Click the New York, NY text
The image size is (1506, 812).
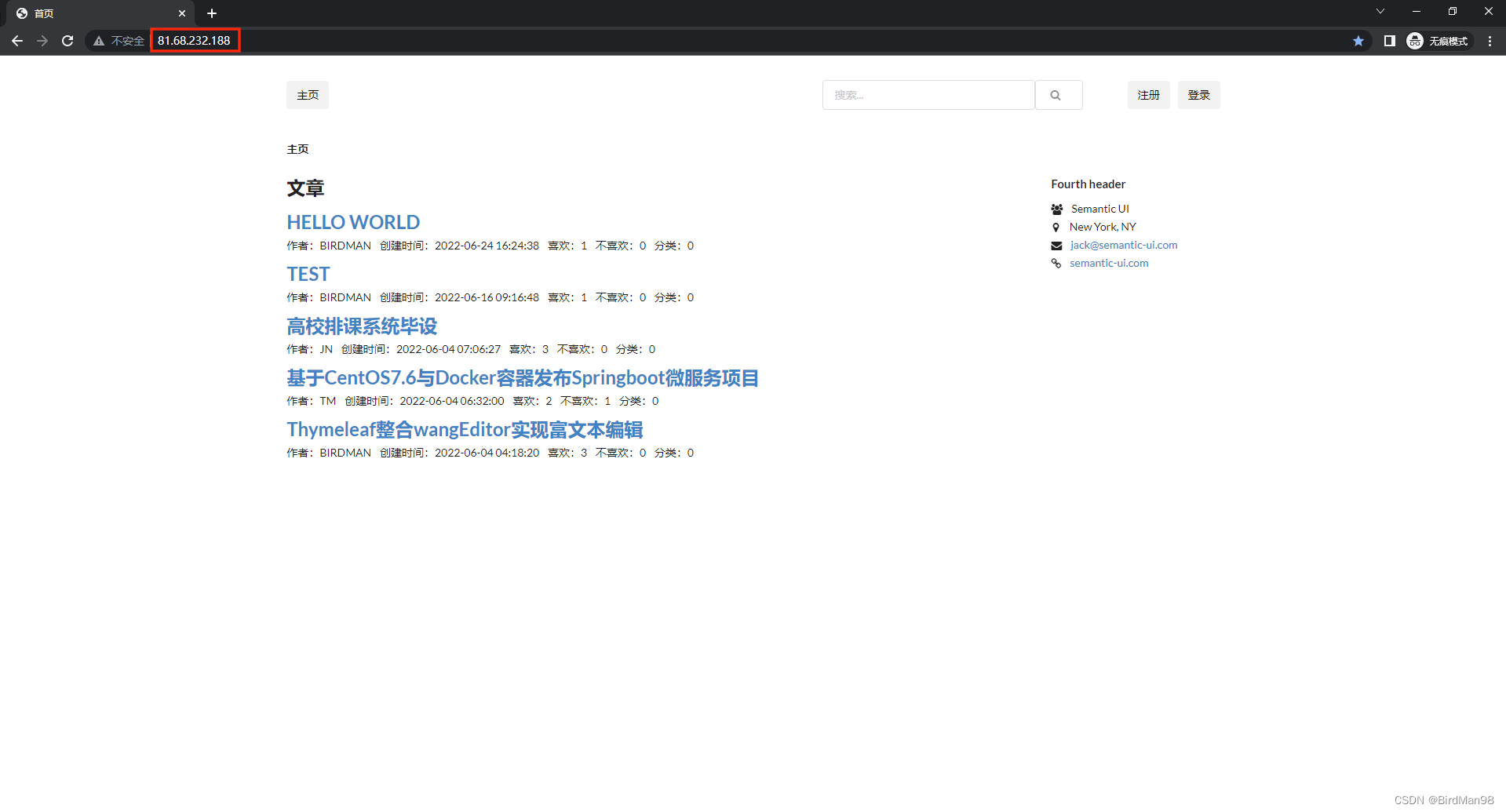click(x=1103, y=227)
